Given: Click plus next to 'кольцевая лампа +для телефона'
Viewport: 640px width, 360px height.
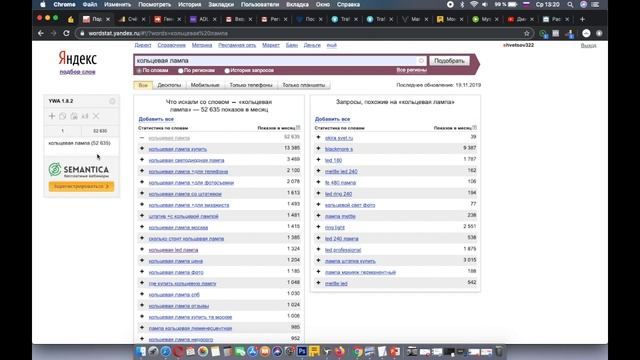Looking at the screenshot, I should point(142,171).
